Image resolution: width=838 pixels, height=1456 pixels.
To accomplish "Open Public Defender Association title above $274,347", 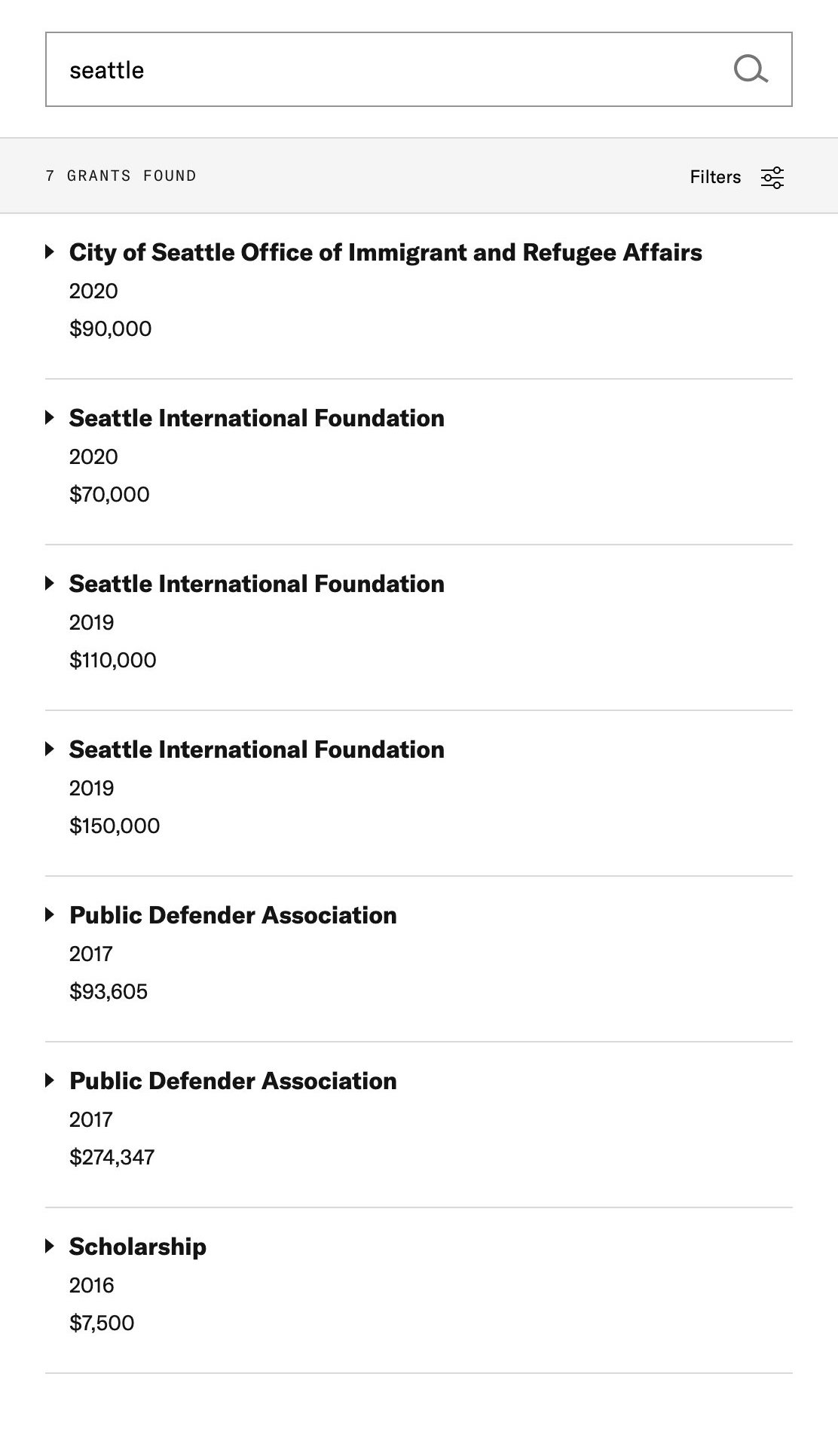I will 233,1081.
